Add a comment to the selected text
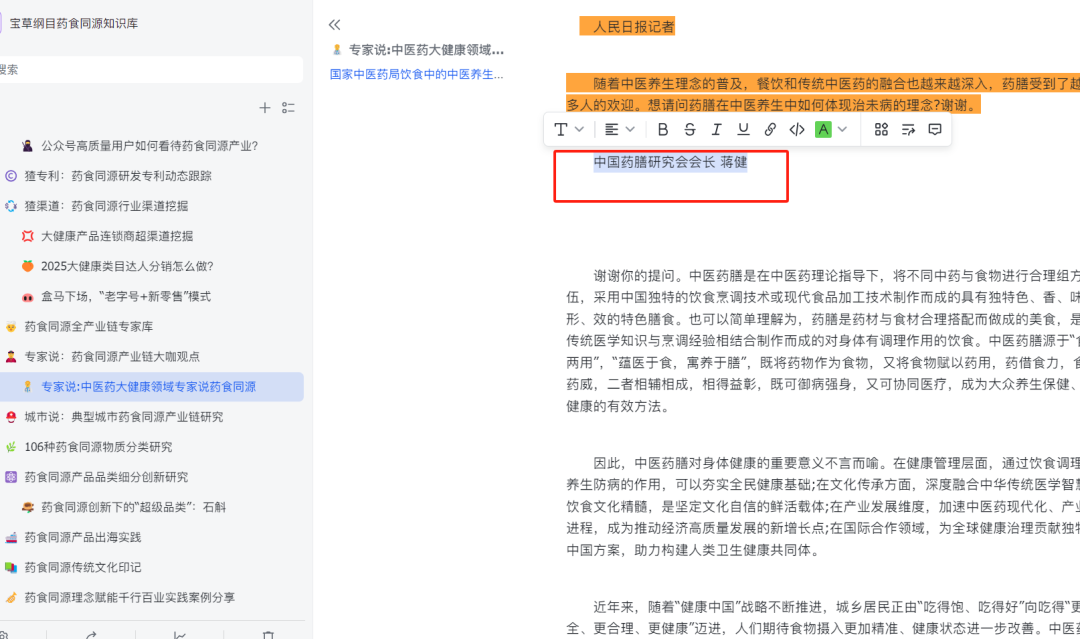This screenshot has width=1080, height=639. click(x=935, y=129)
